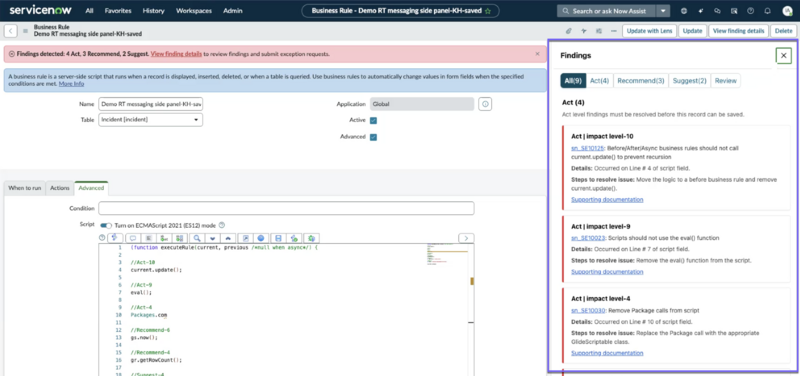Open the search scope dropdown arrow
Viewport: 800px width, 376px height.
point(663,11)
